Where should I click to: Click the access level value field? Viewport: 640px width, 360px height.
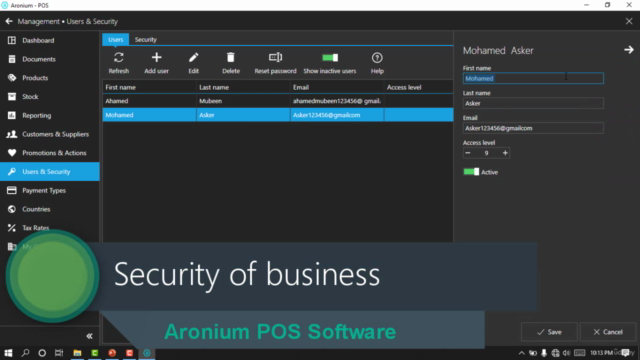click(487, 153)
